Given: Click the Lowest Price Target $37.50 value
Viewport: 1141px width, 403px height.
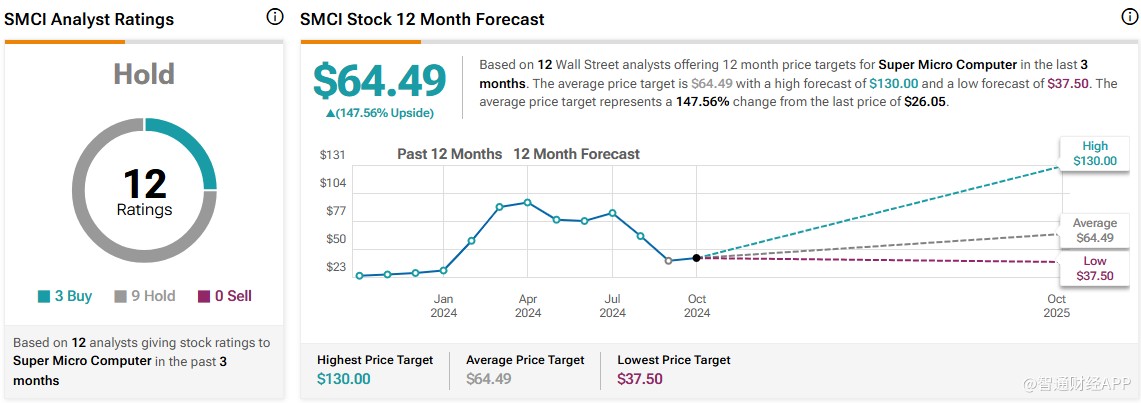Looking at the screenshot, I should coord(640,379).
